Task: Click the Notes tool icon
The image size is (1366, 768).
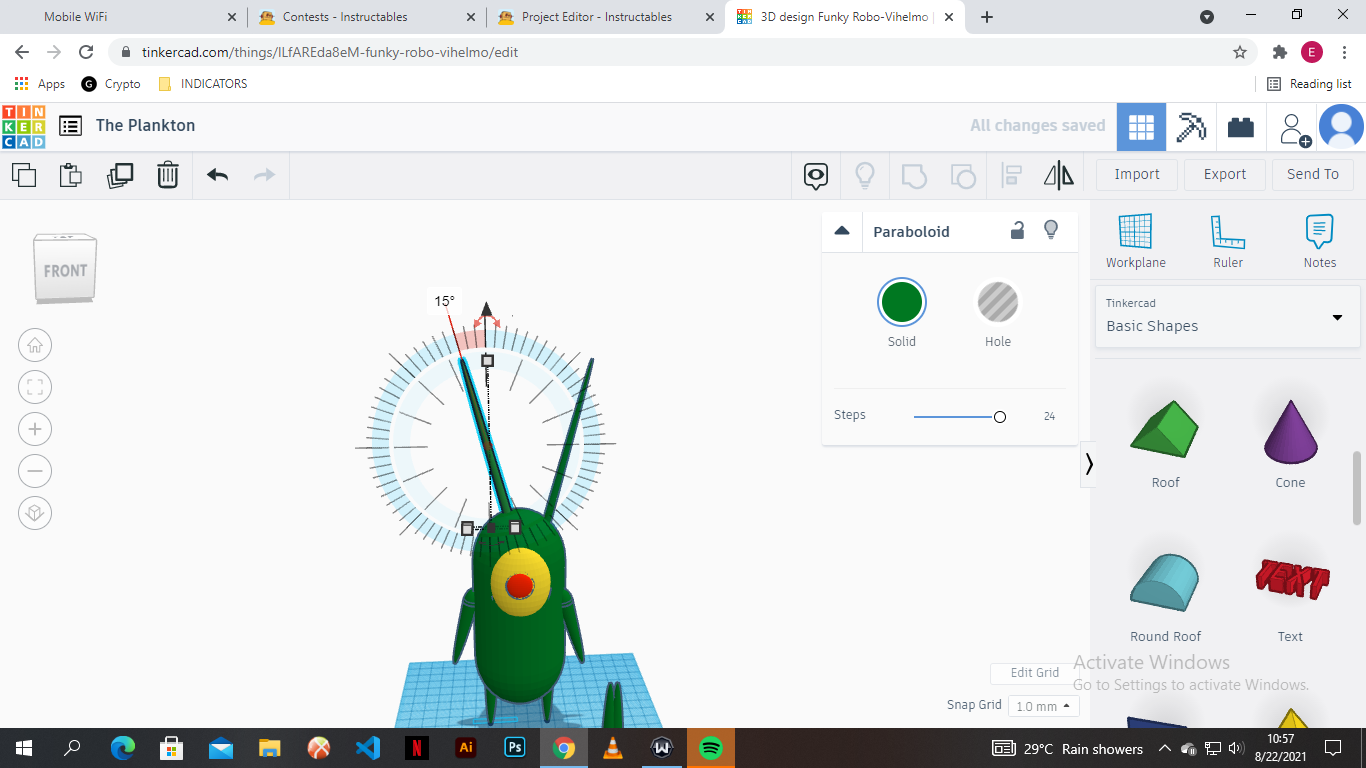Action: (1319, 240)
